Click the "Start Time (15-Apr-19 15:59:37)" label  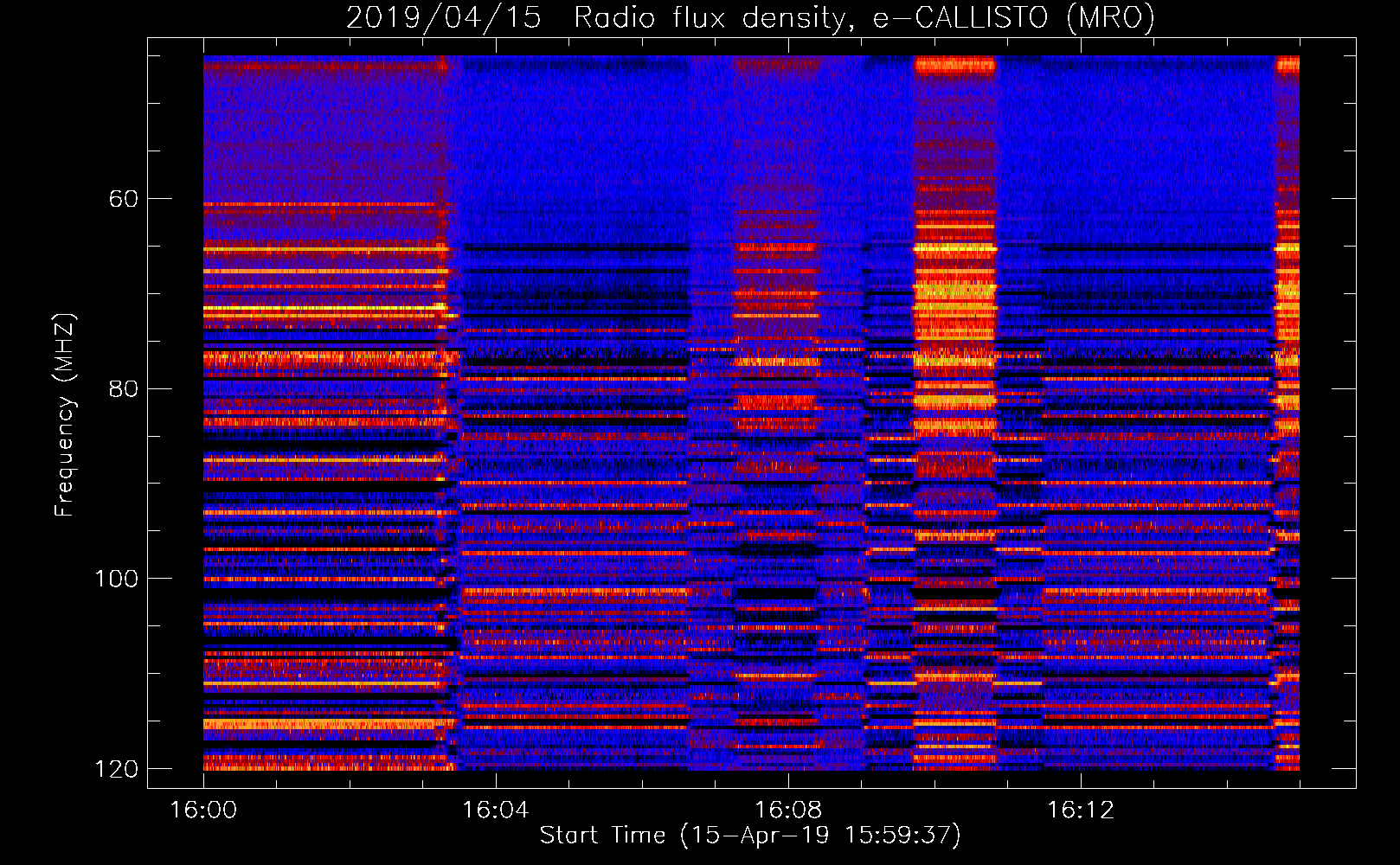pos(750,836)
